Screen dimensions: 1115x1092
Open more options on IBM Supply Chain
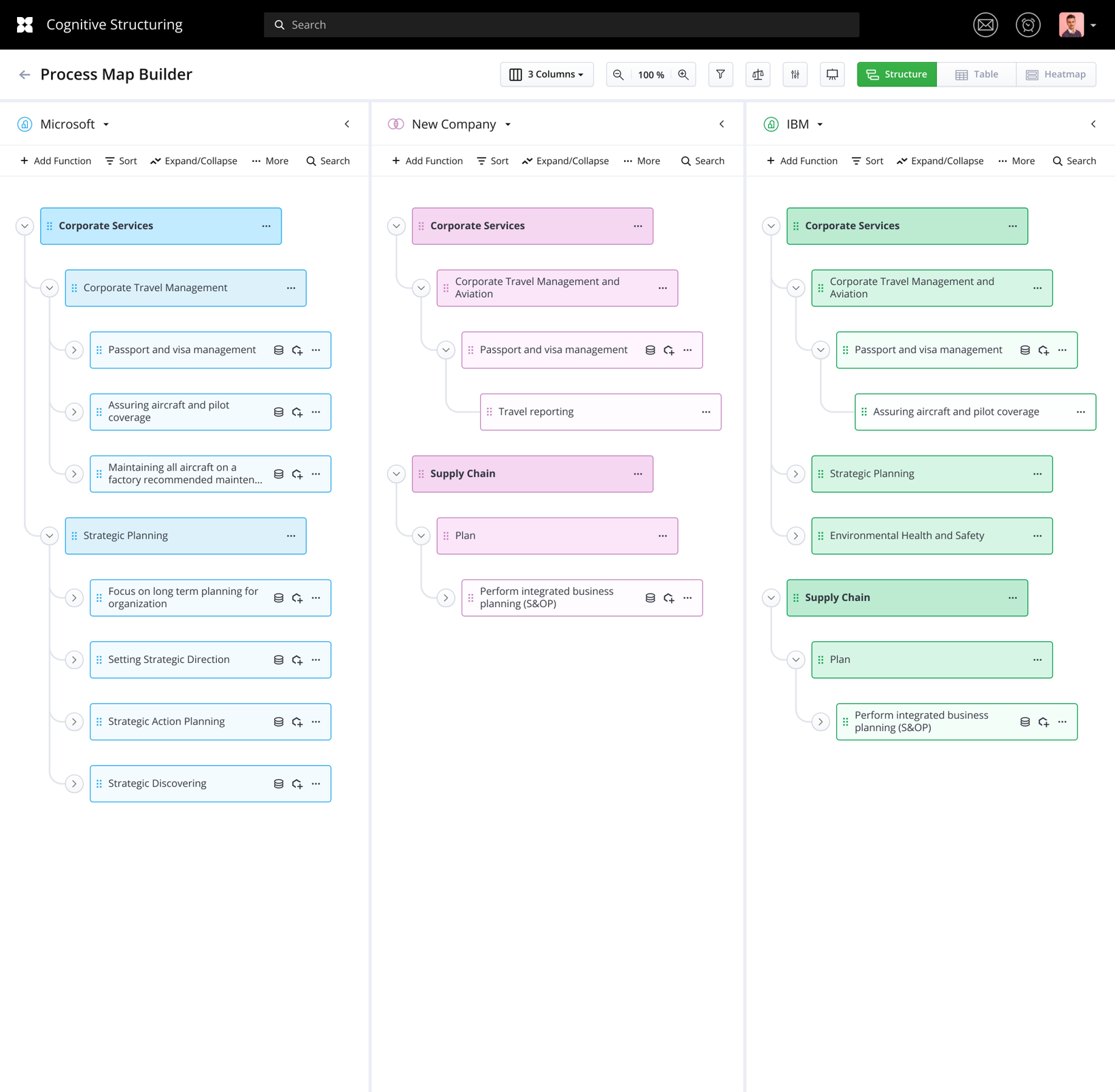point(1013,598)
